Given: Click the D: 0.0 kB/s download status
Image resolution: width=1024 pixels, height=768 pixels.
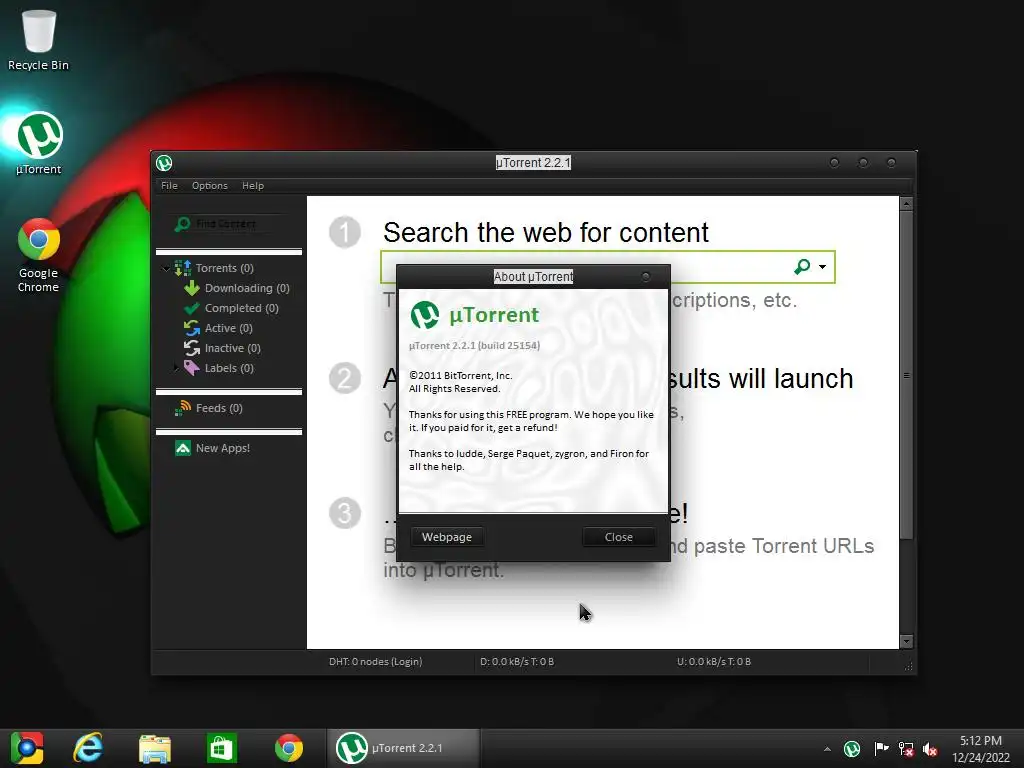Looking at the screenshot, I should point(517,662).
